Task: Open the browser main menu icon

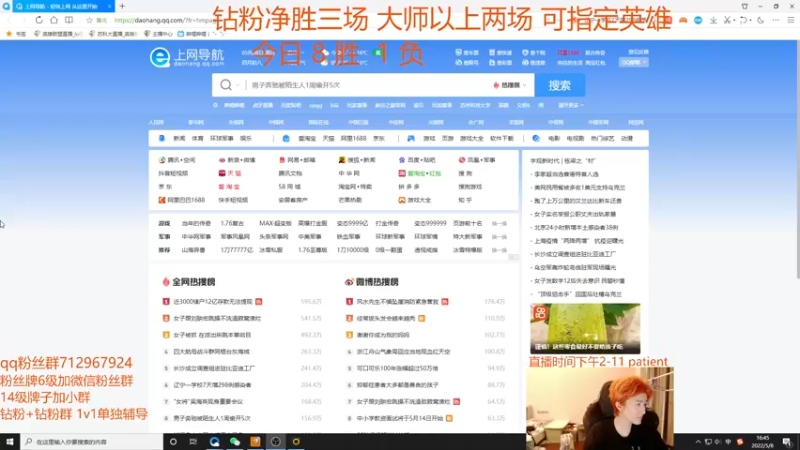Action: 791,20
